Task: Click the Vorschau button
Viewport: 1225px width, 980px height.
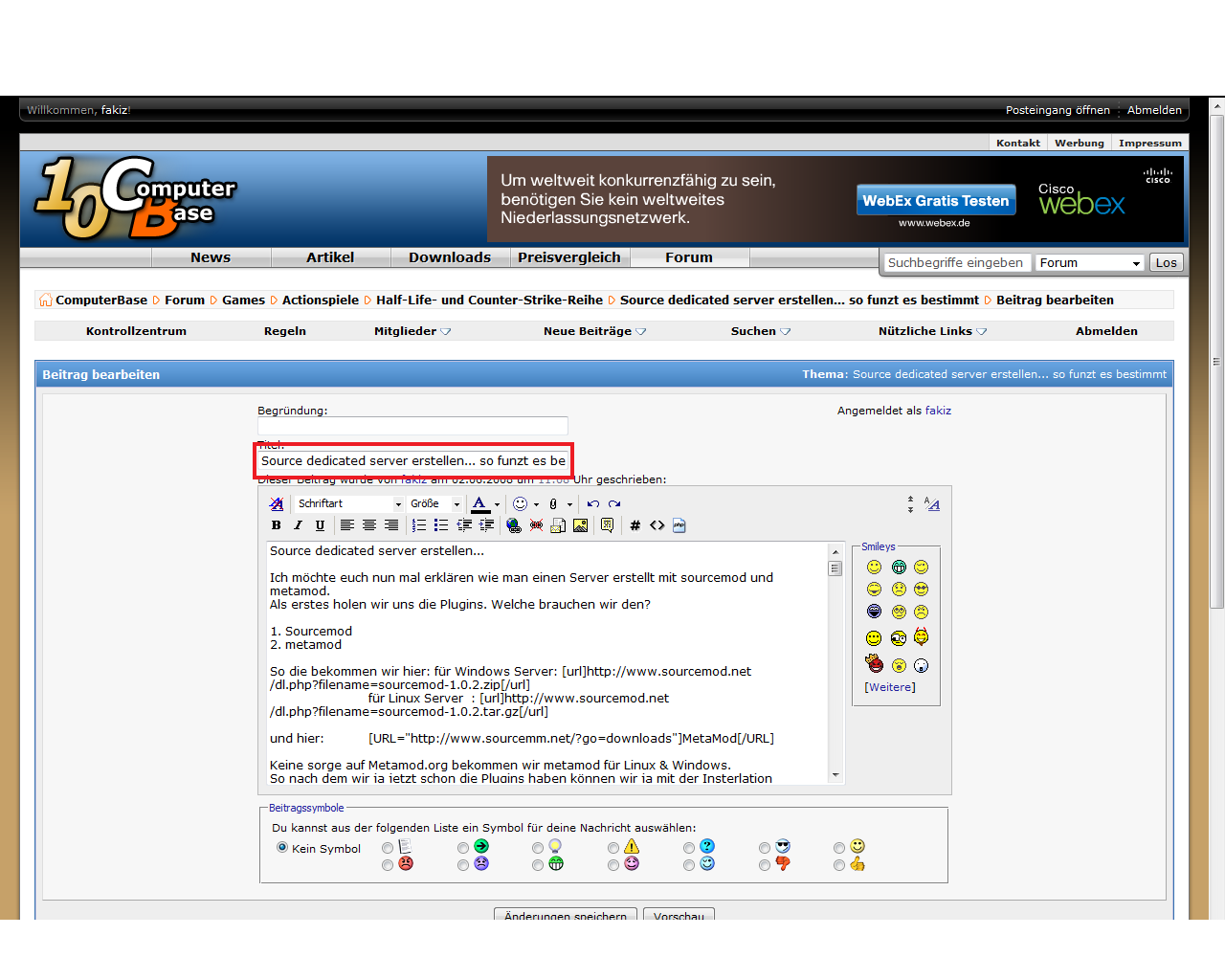Action: click(x=679, y=915)
